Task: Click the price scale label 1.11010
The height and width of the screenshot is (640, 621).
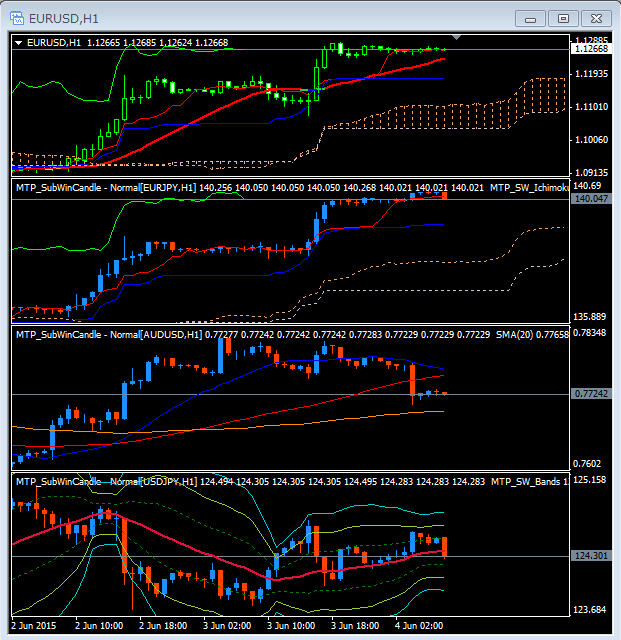Action: click(591, 107)
